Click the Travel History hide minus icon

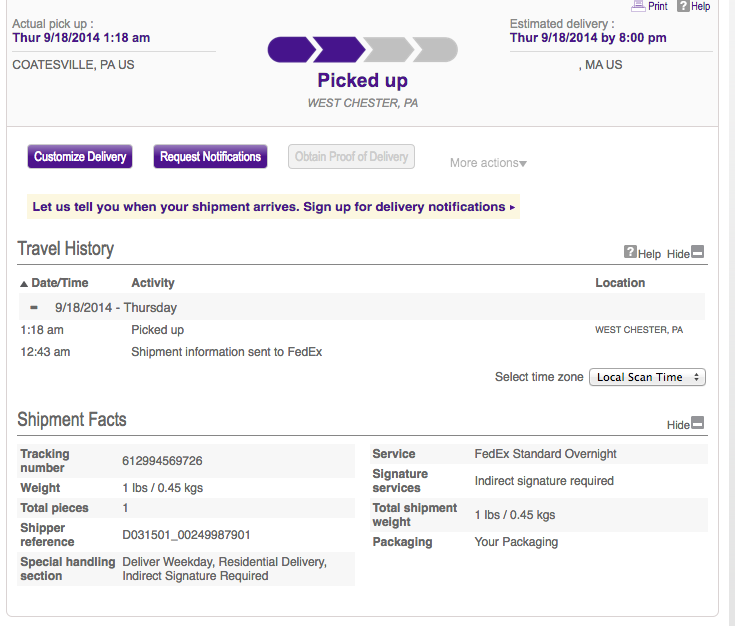pos(698,253)
